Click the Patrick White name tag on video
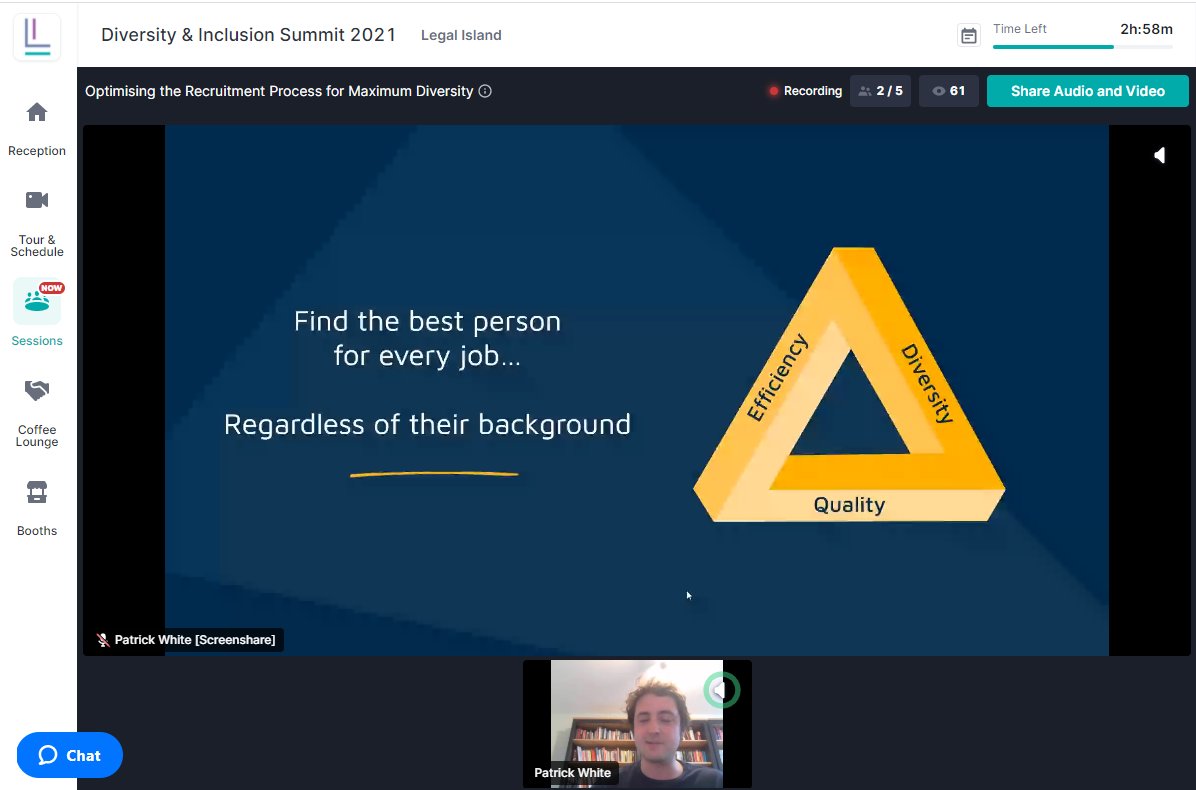The height and width of the screenshot is (790, 1196). 572,772
